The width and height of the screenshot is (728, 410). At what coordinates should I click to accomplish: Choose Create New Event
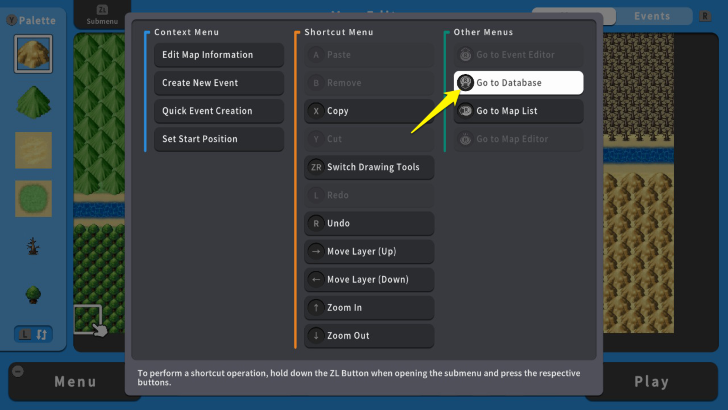click(x=218, y=83)
